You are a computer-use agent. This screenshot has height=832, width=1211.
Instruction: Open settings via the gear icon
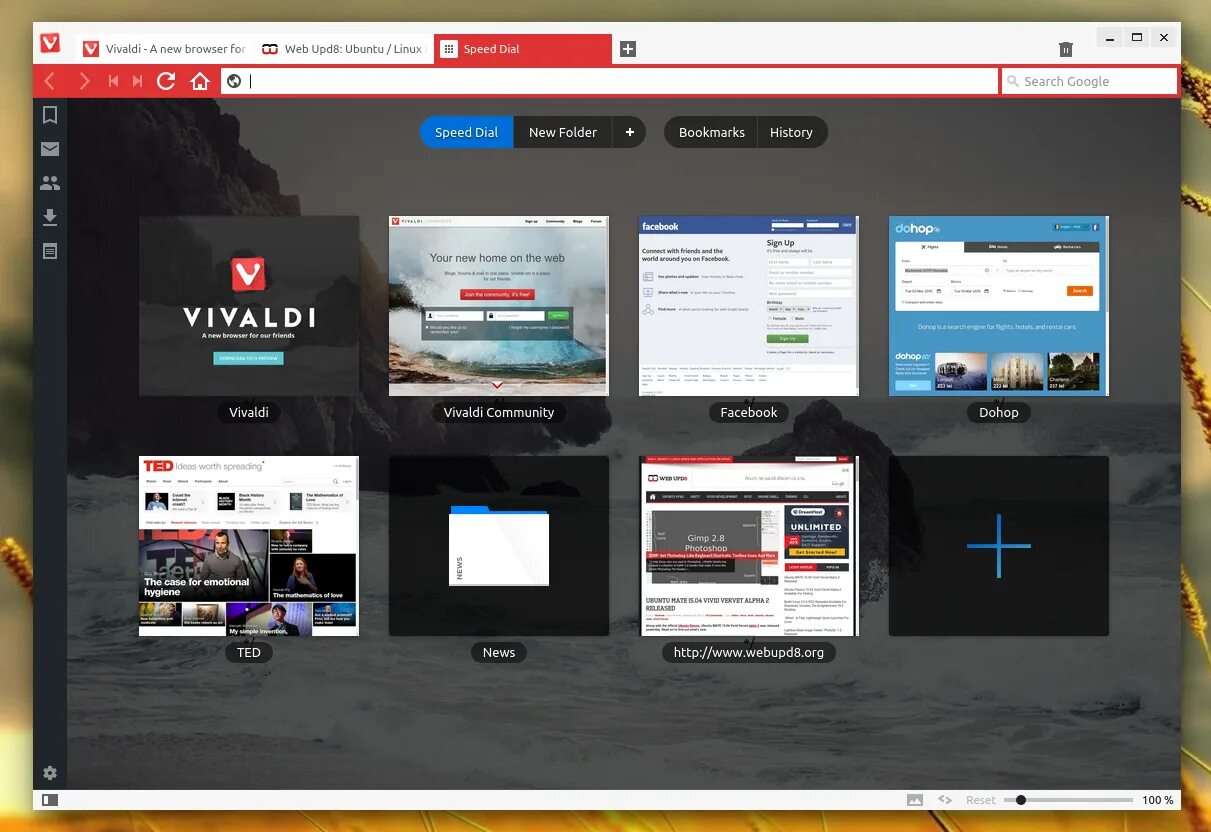50,773
